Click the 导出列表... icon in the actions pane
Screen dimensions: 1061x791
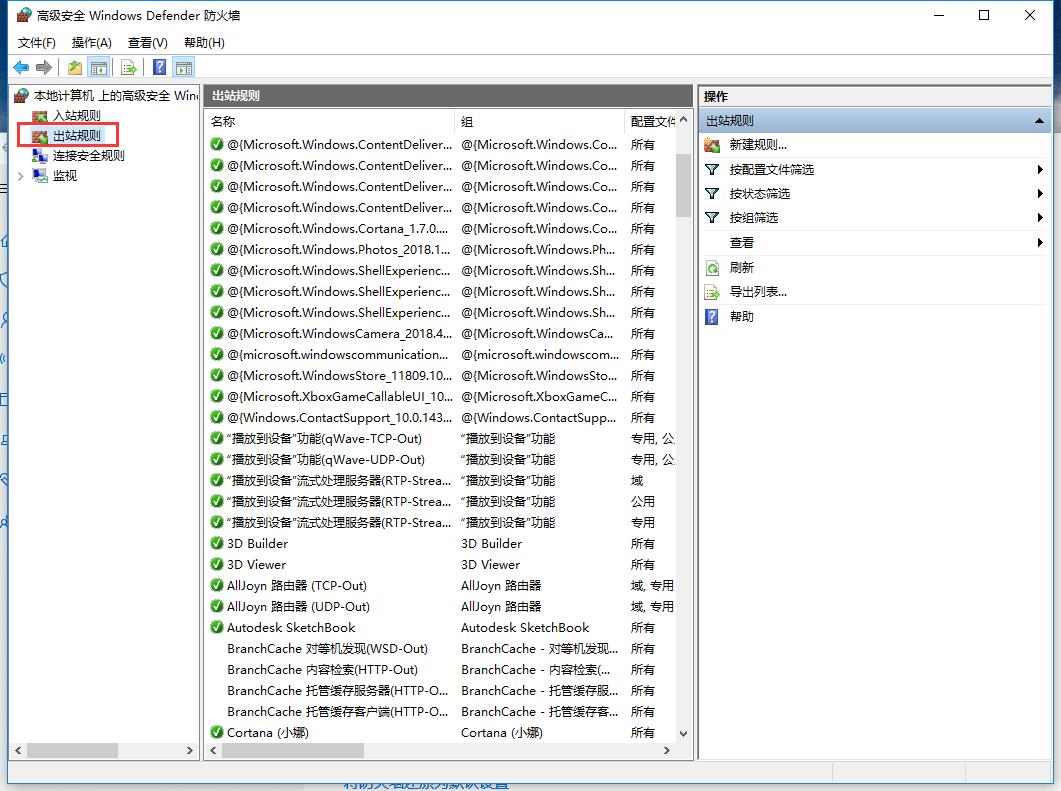712,292
